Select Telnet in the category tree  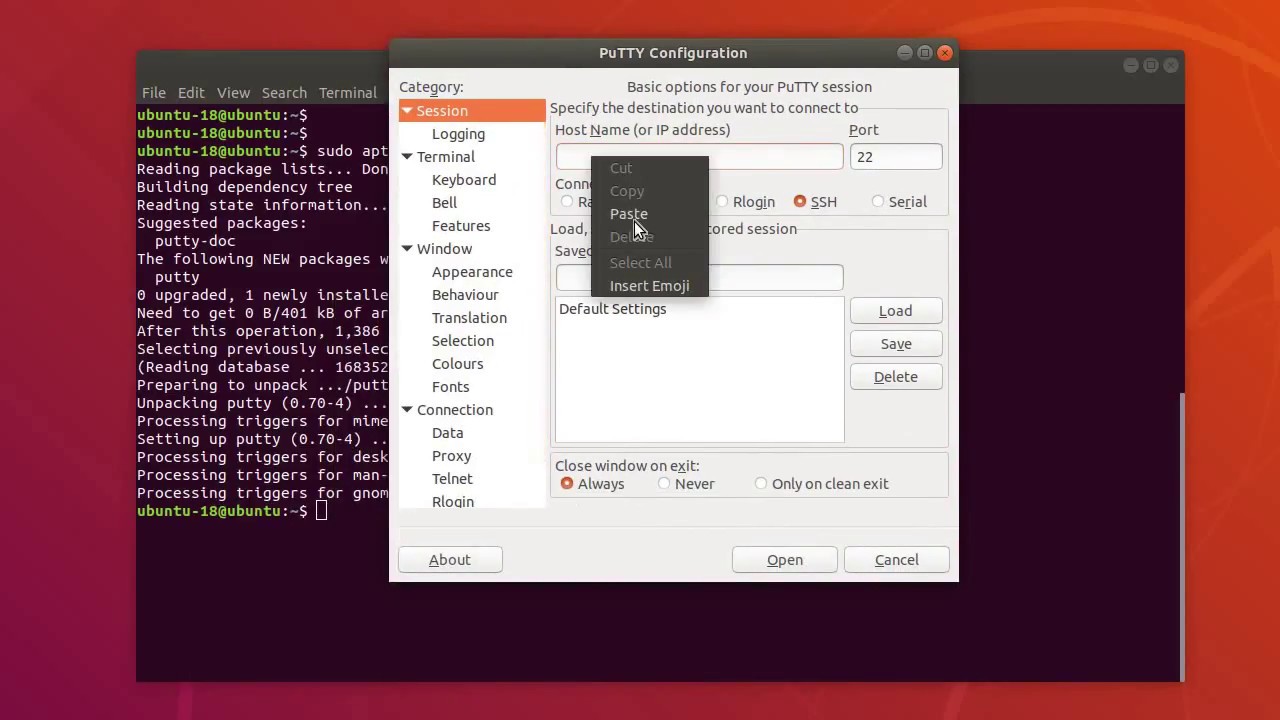(x=452, y=479)
